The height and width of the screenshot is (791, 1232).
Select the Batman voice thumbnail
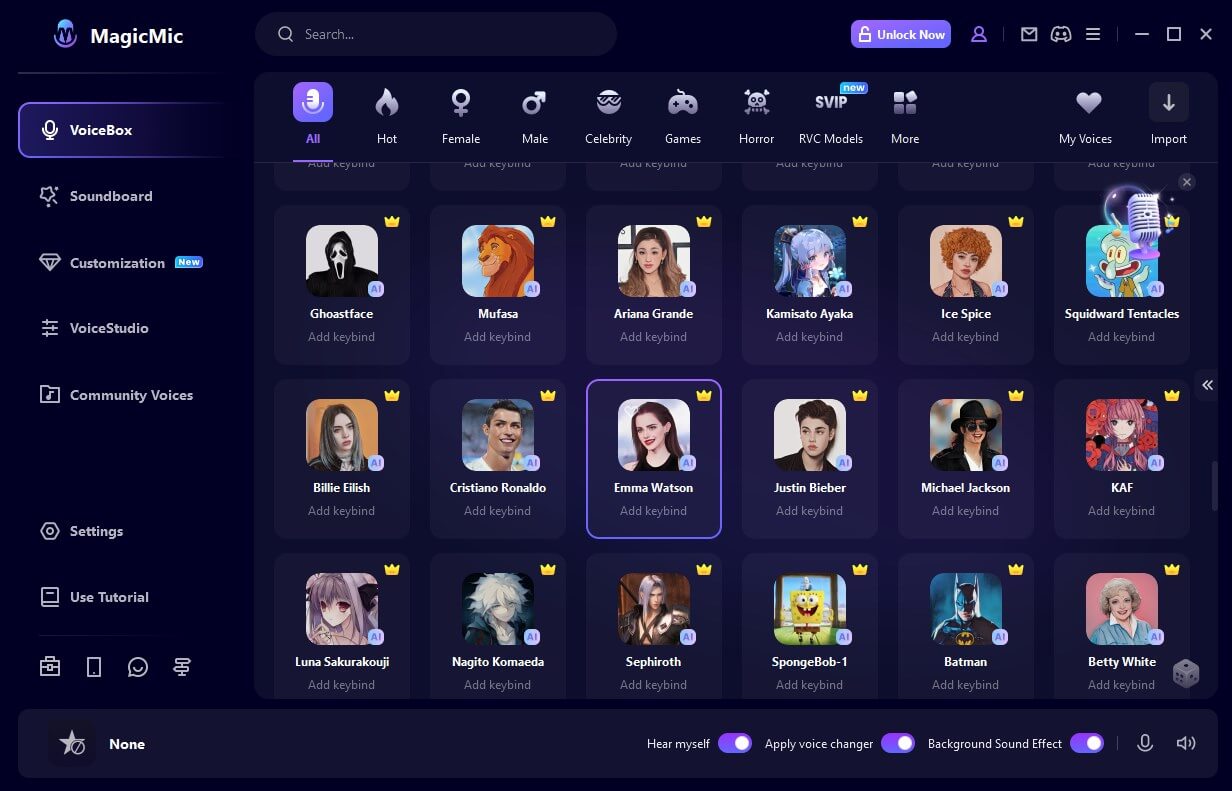tap(966, 609)
